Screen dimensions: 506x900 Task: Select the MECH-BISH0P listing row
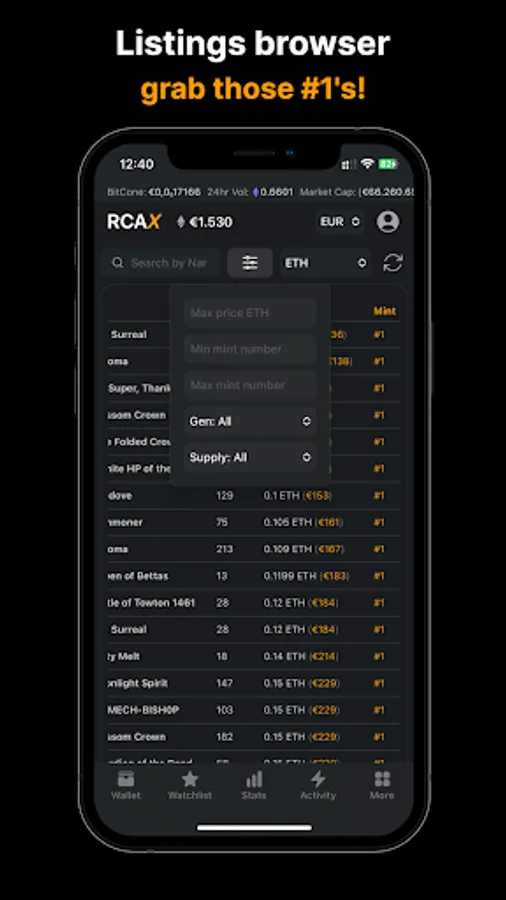click(x=253, y=710)
